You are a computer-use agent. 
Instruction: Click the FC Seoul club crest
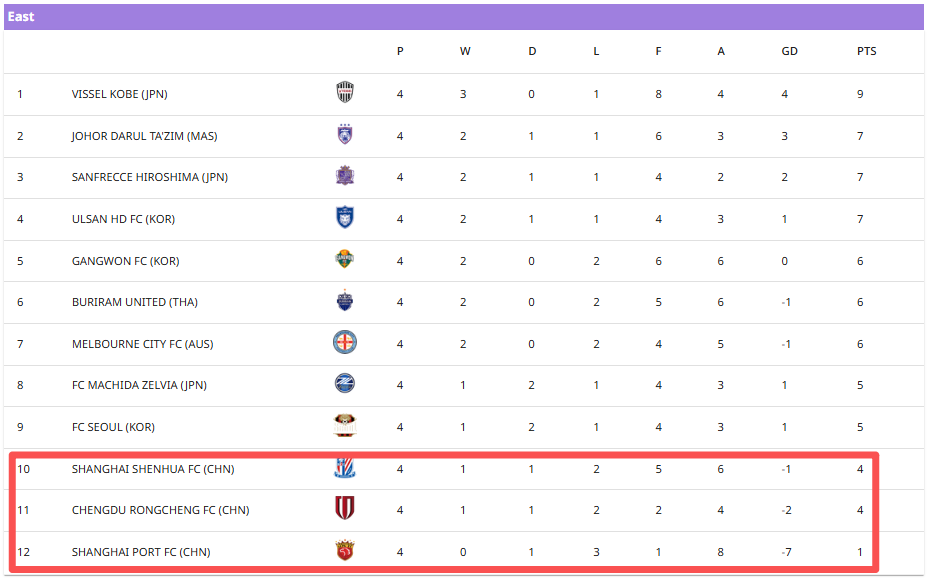point(344,426)
